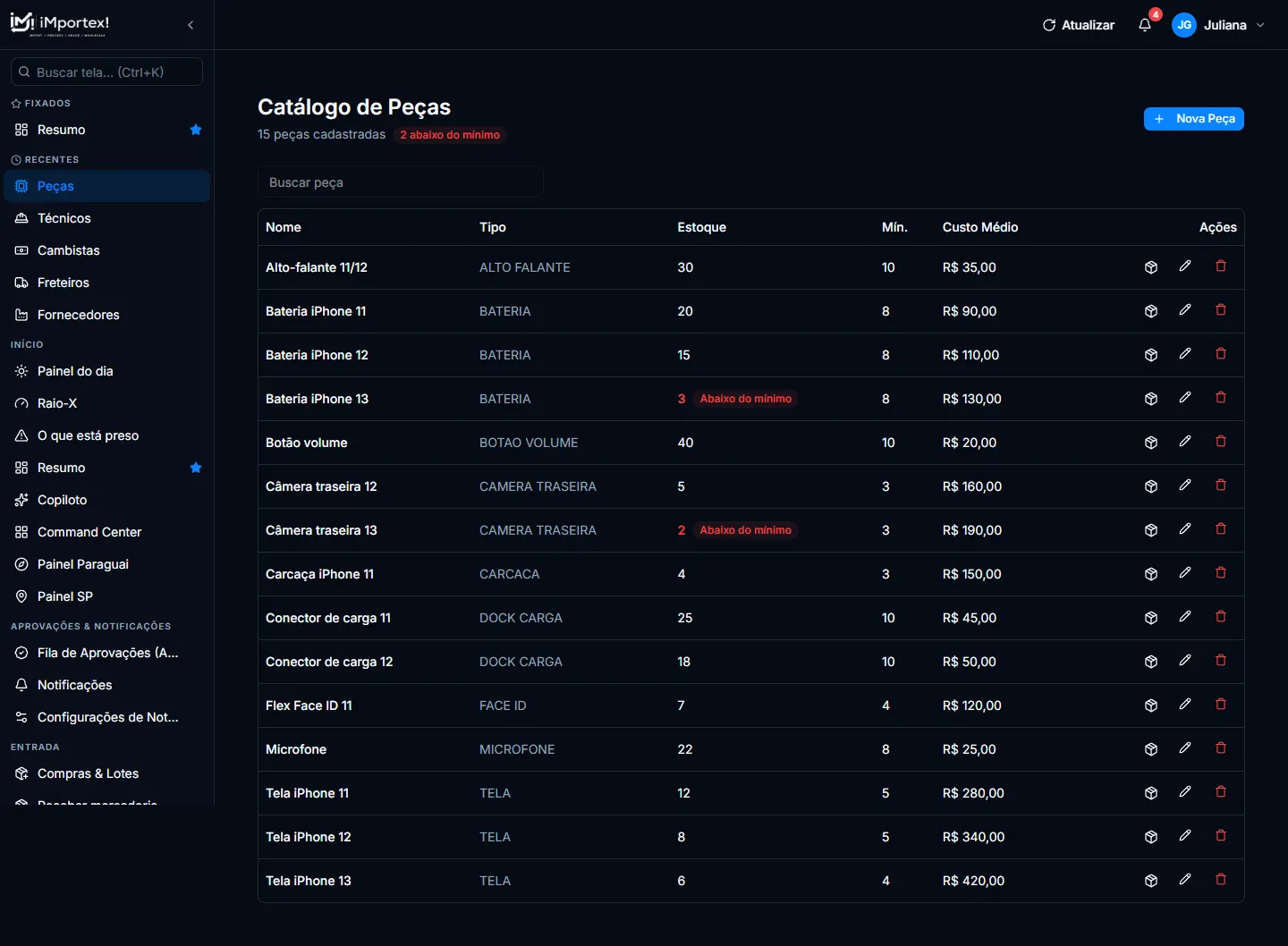Viewport: 1288px width, 946px height.
Task: Go to Cambistas in the sidebar
Action: [107, 250]
